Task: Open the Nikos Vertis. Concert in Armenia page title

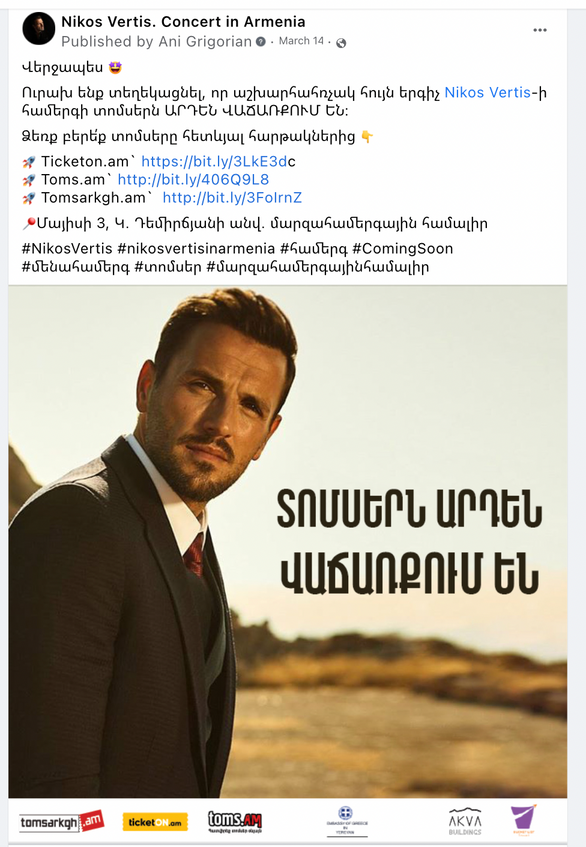Action: [183, 22]
